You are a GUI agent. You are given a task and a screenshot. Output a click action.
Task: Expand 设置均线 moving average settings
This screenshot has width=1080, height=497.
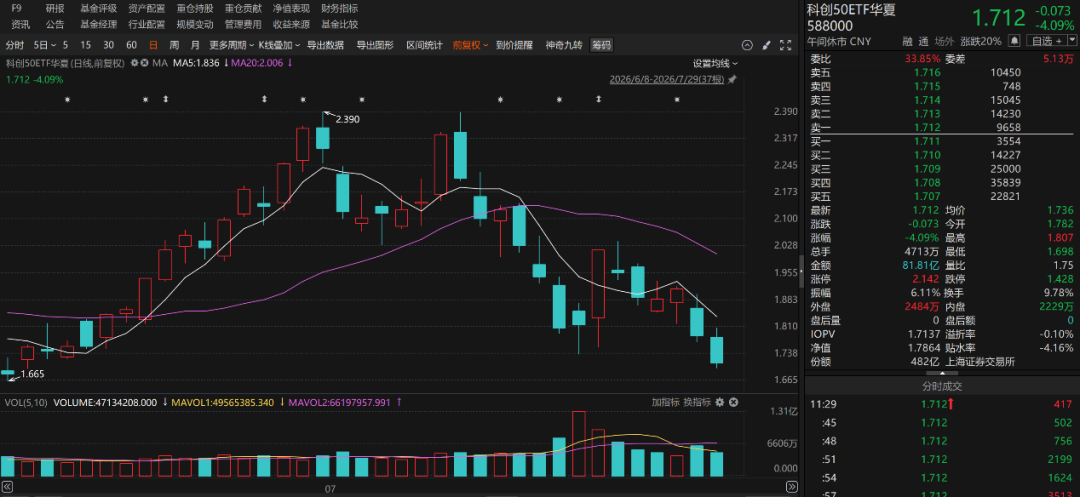(x=716, y=63)
